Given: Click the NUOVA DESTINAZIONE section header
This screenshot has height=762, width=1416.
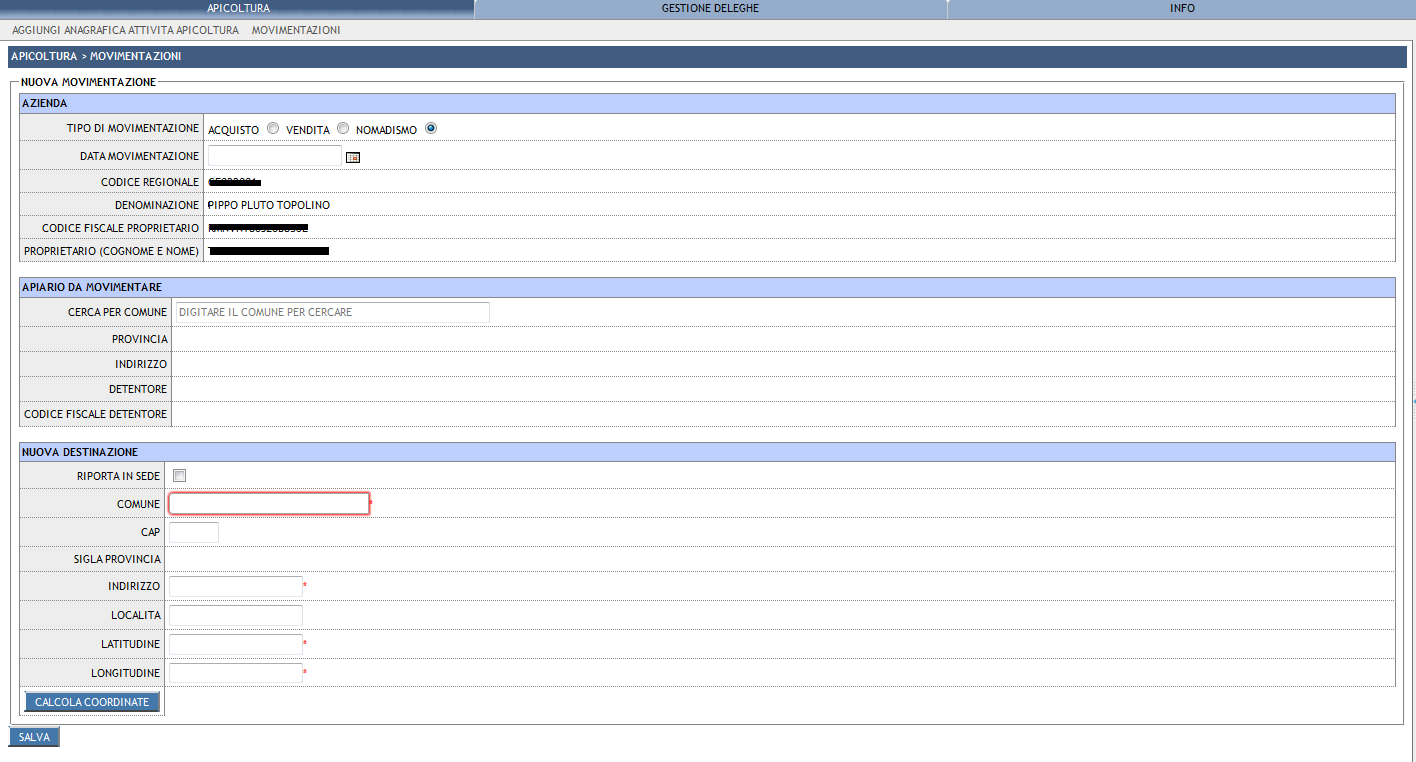Looking at the screenshot, I should (x=707, y=452).
